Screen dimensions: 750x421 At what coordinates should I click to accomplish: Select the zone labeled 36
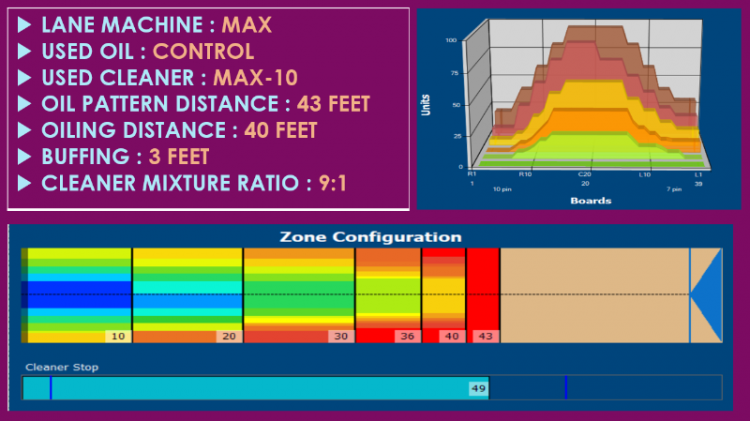[x=388, y=295]
